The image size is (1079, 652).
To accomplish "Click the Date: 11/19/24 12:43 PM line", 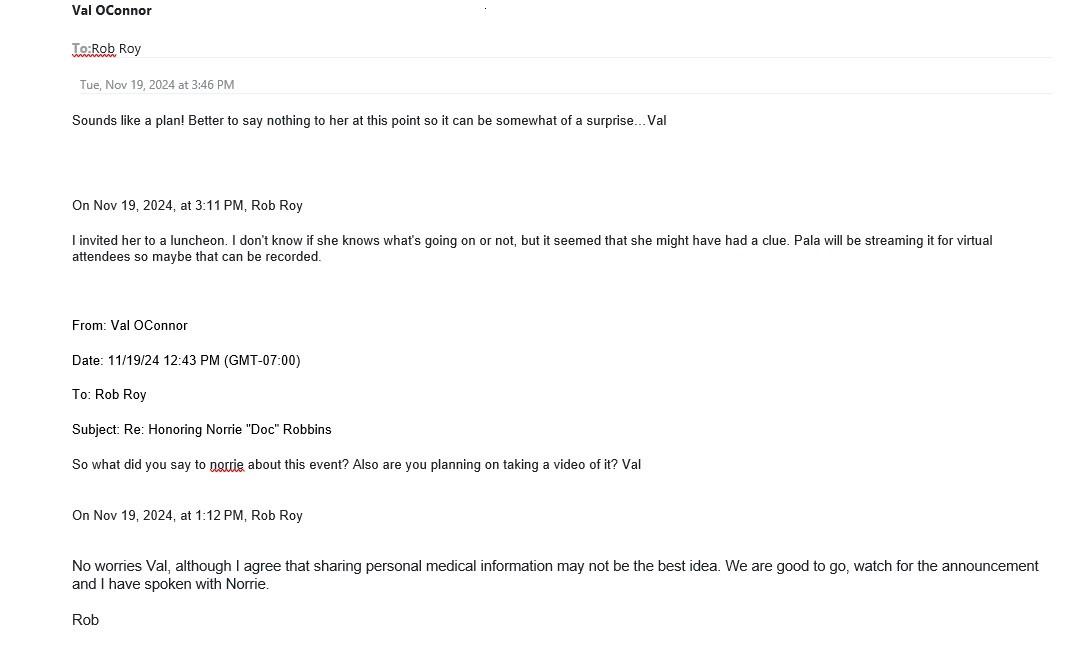I will 186,360.
